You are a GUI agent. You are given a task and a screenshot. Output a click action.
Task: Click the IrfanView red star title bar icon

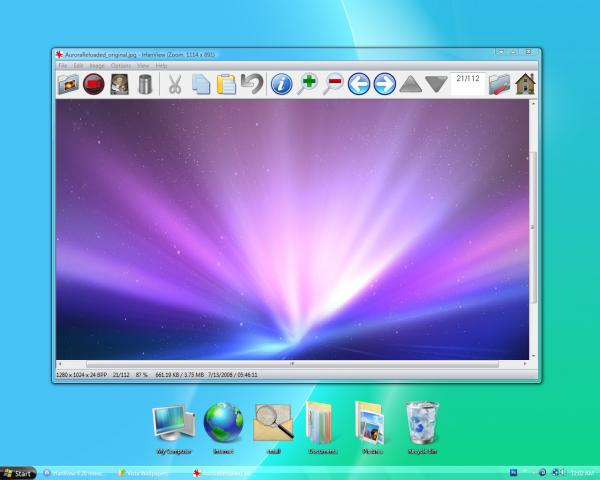59,55
